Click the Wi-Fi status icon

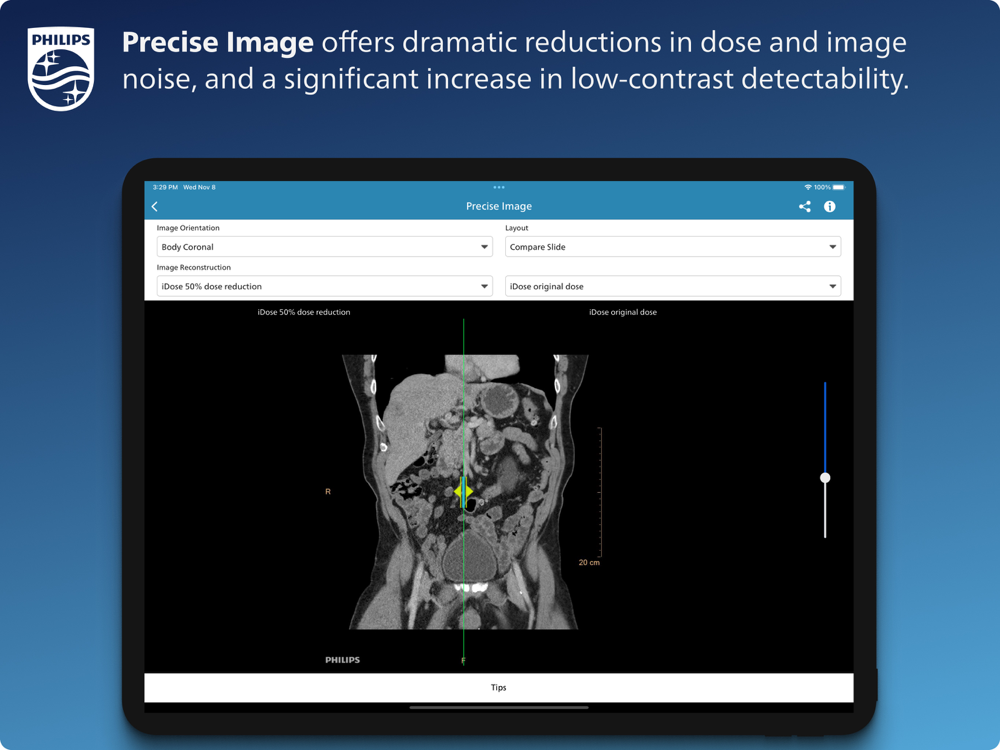pyautogui.click(x=808, y=188)
